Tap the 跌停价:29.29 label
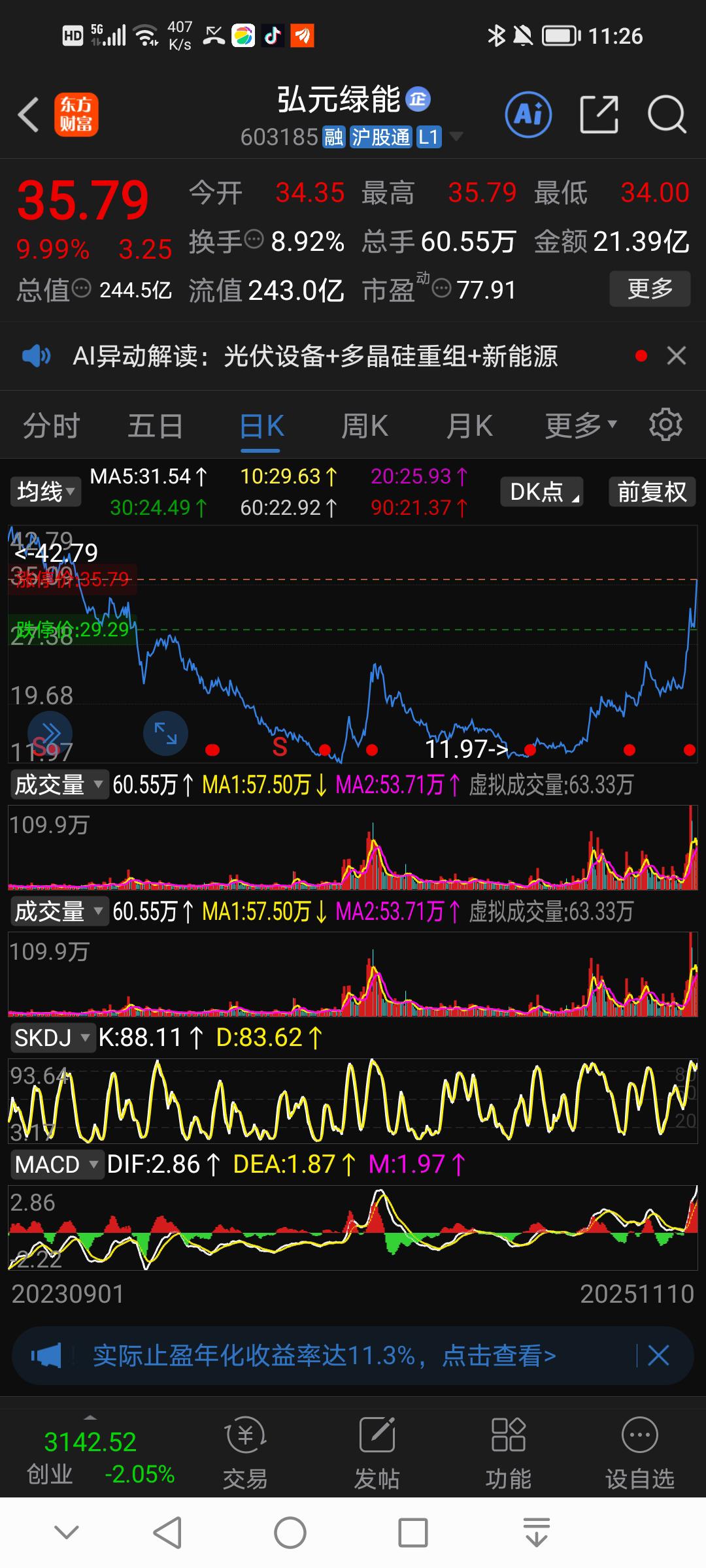 73,630
